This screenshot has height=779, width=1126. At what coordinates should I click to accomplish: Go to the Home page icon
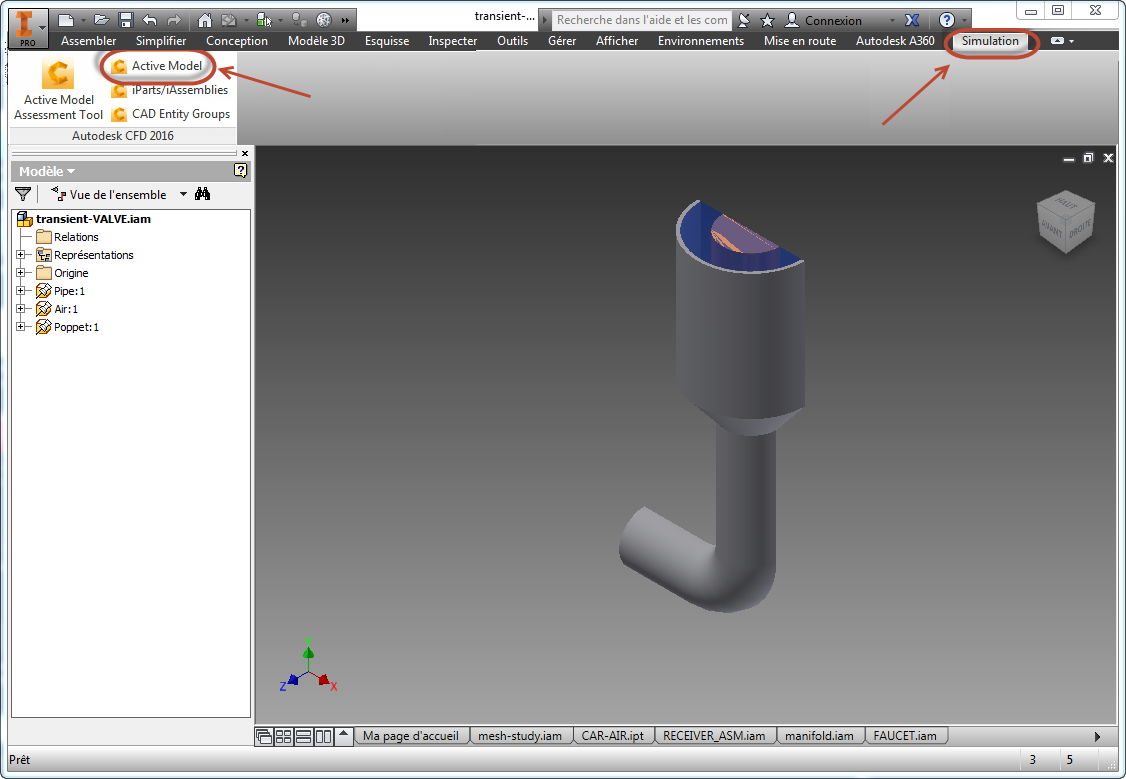pos(205,21)
